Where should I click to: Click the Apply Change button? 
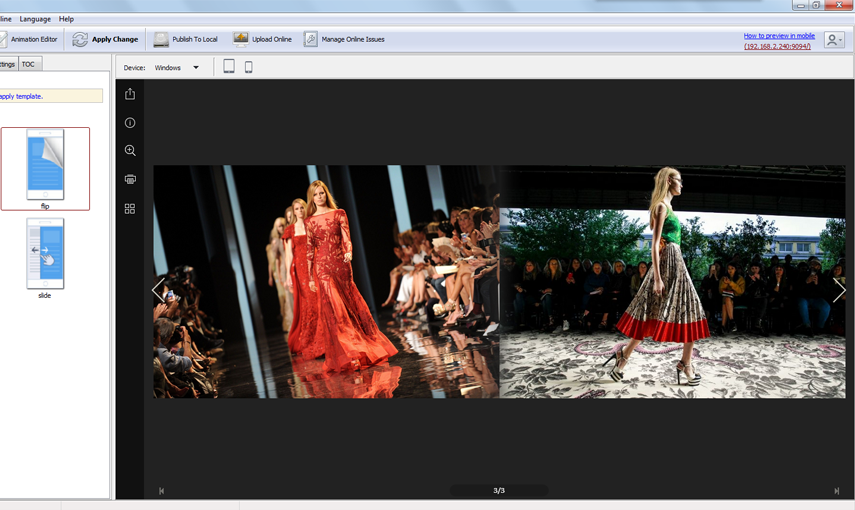click(x=105, y=40)
